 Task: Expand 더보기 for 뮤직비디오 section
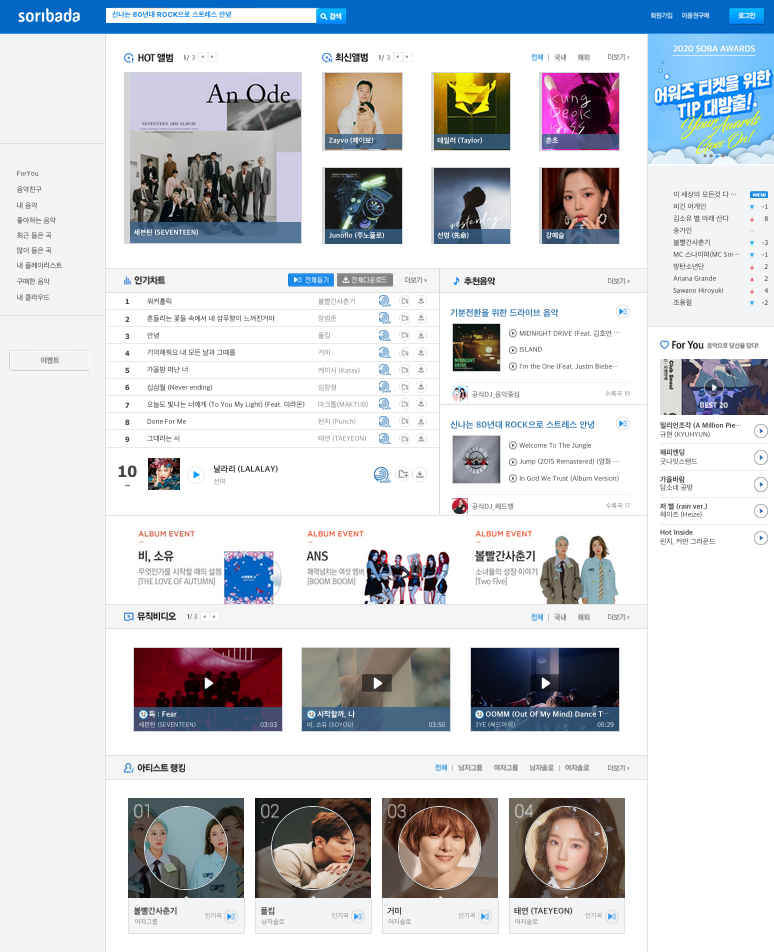pyautogui.click(x=618, y=617)
